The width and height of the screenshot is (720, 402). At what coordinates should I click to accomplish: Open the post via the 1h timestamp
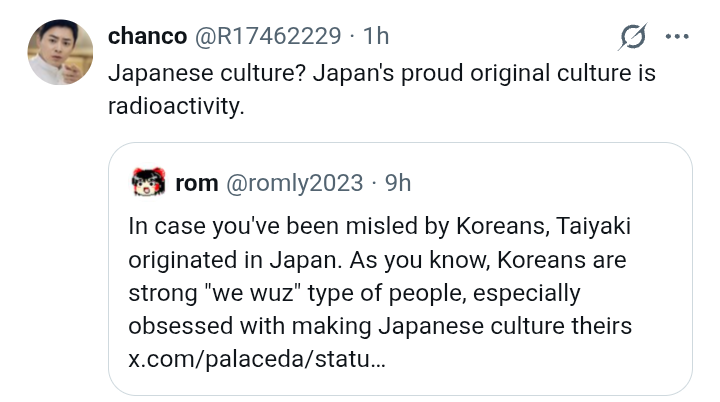coord(376,36)
